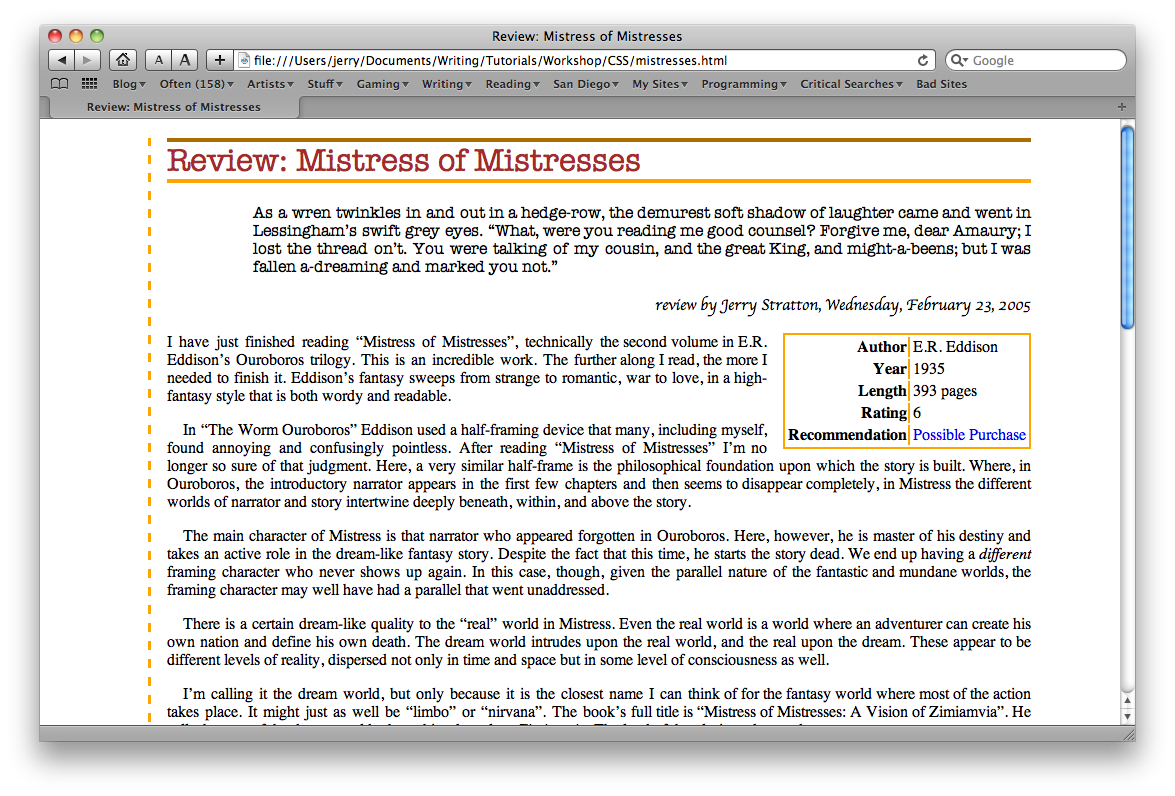The width and height of the screenshot is (1175, 796).
Task: Click the Google search field
Action: [1045, 61]
